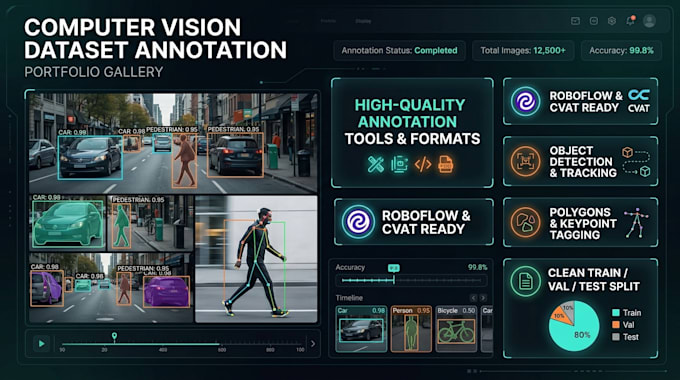Screen dimensions: 680x380
Task: Click the polygon shapes circle icon
Action: coord(525,223)
